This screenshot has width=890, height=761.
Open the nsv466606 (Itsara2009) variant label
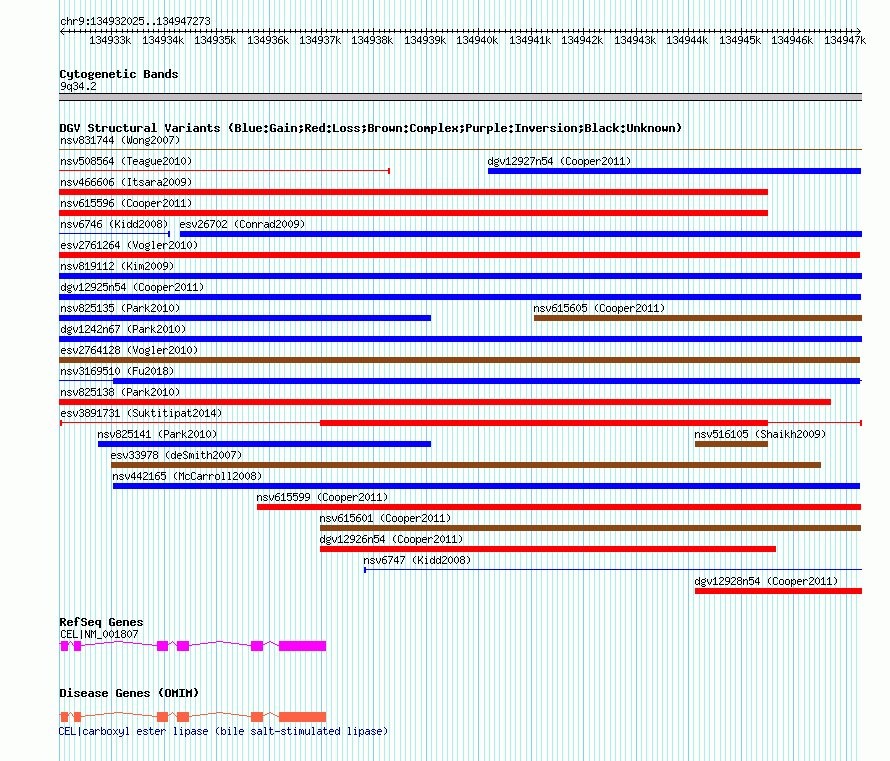(x=126, y=182)
